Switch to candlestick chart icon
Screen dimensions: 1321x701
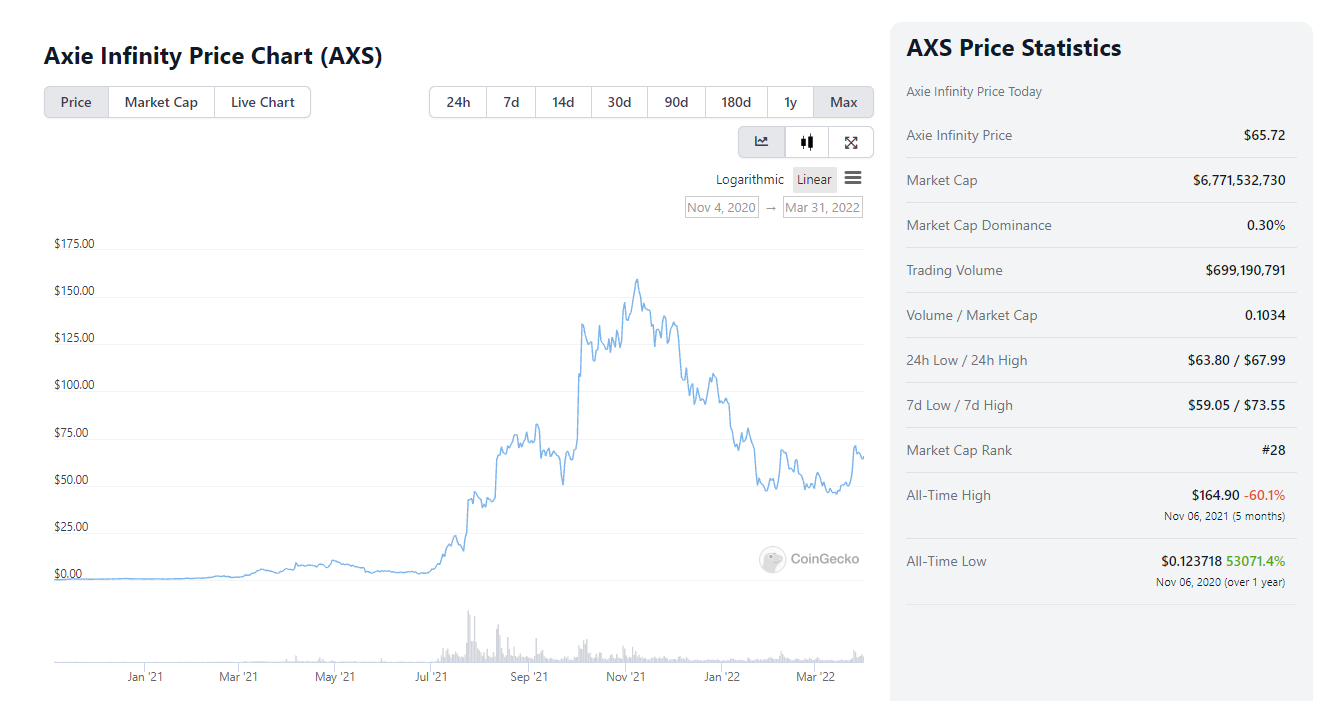(807, 142)
